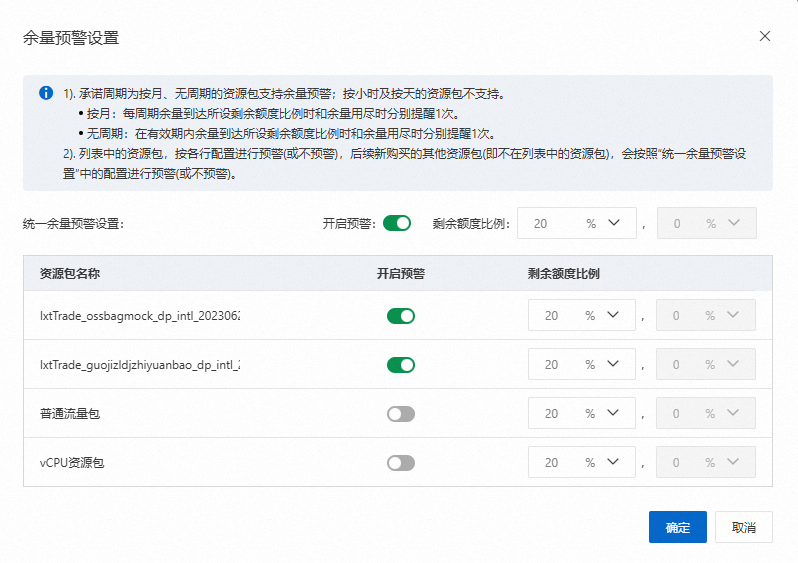Viewport: 798px width, 563px height.
Task: Select the 普通流量包 name cell
Action: 70,413
